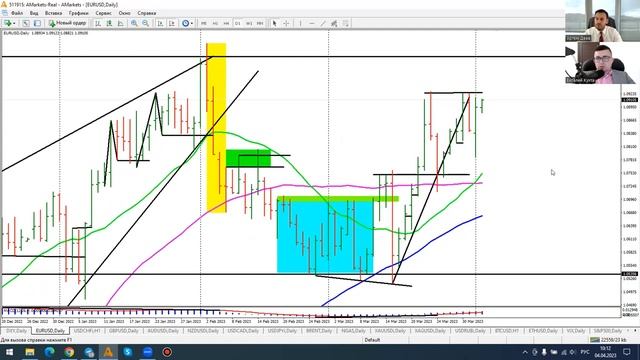Open the taskbar clock and date
640x360 pixels.
click(606, 352)
